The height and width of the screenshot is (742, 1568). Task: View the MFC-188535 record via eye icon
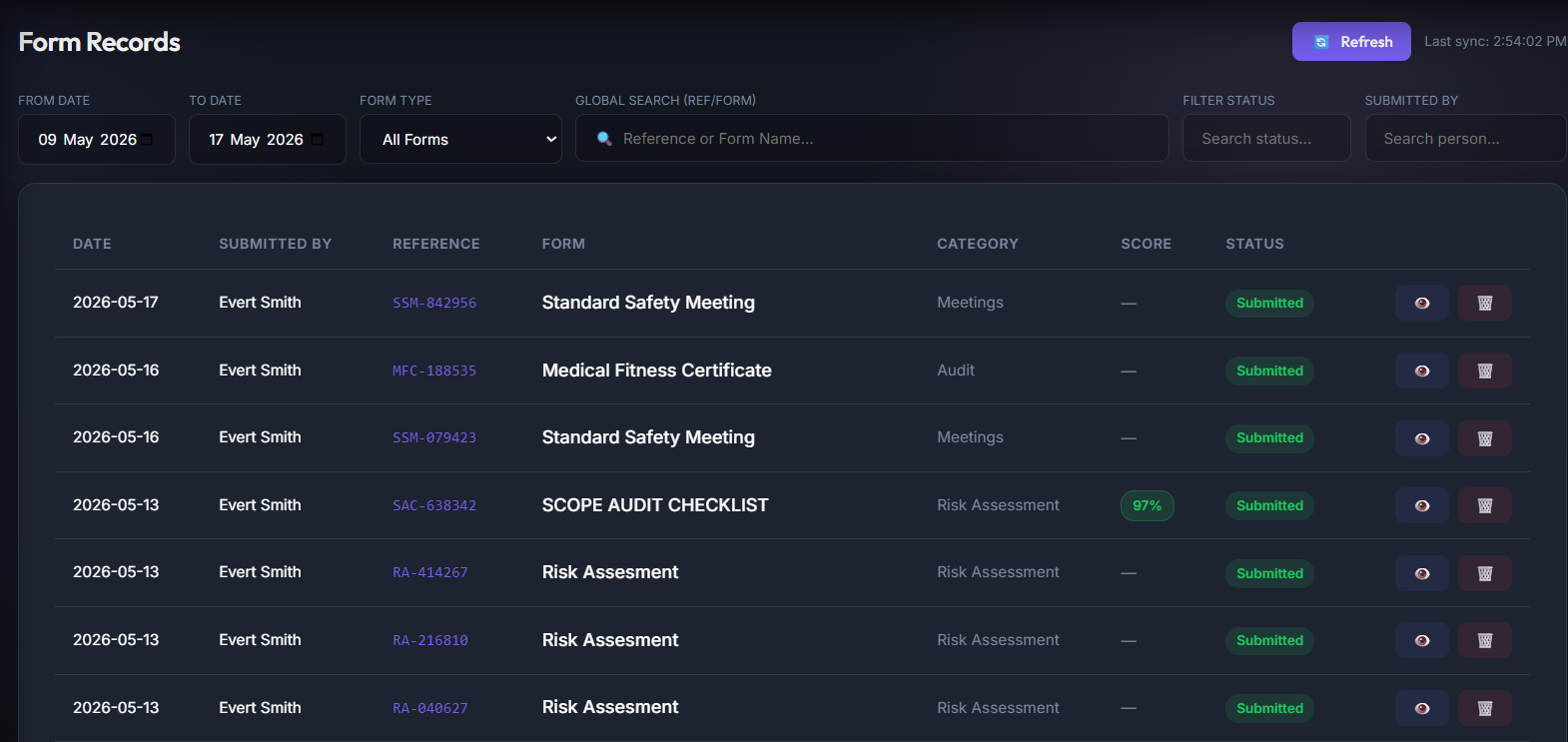click(x=1422, y=371)
